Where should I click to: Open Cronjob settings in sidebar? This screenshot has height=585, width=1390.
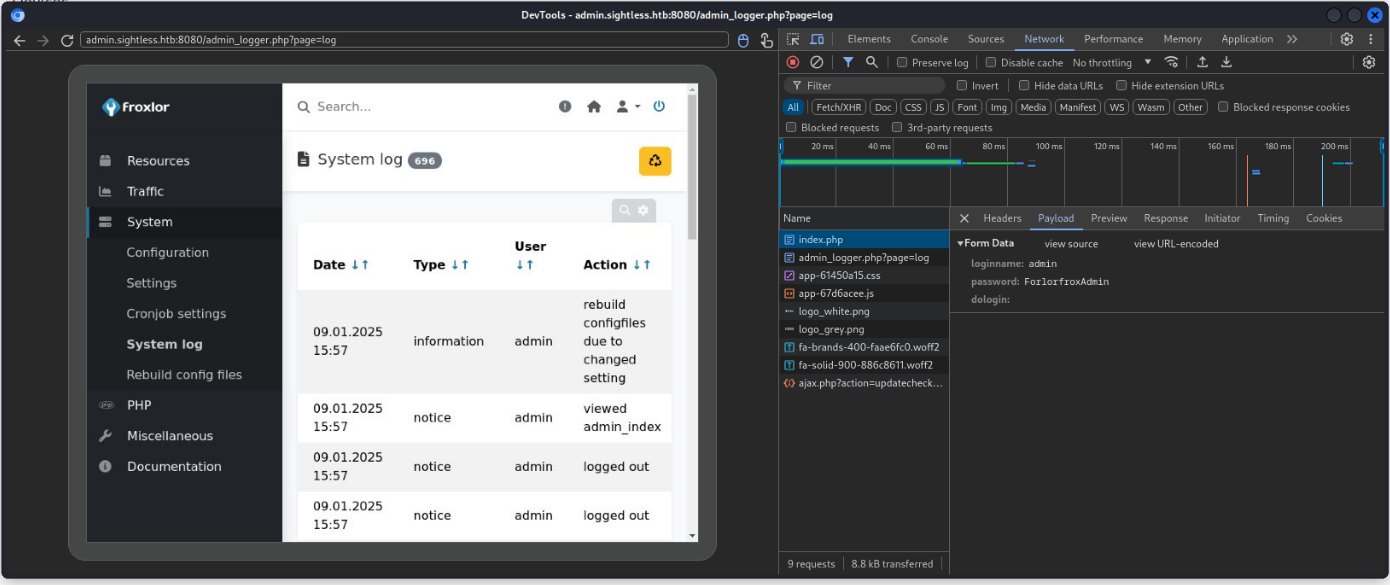tap(176, 314)
